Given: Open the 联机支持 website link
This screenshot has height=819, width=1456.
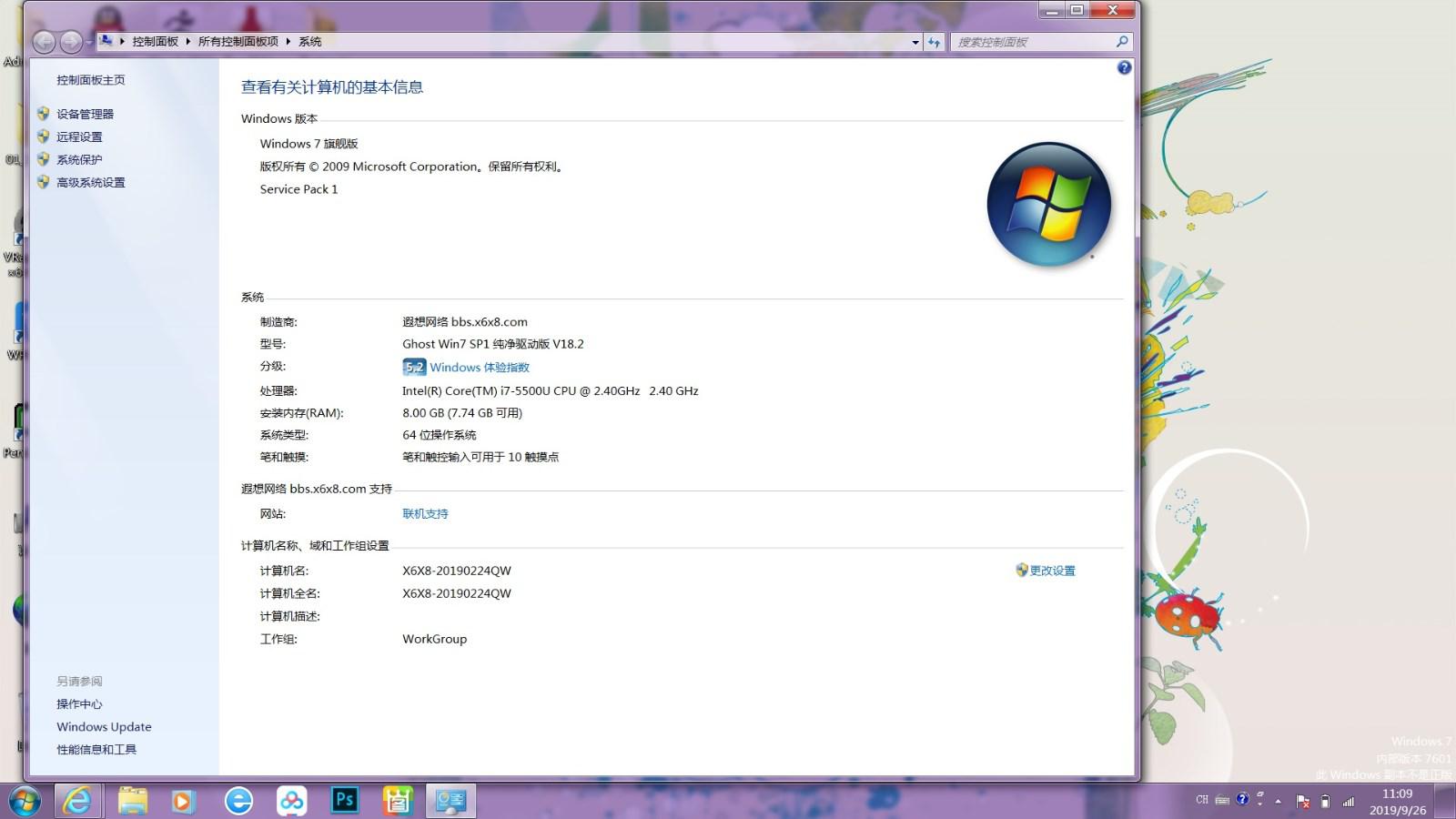Looking at the screenshot, I should click(425, 514).
